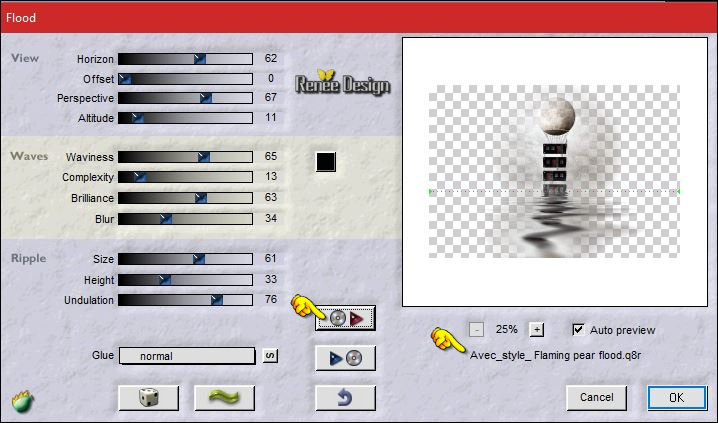Open the Glue mode dropdown
The image size is (718, 423).
coord(187,356)
